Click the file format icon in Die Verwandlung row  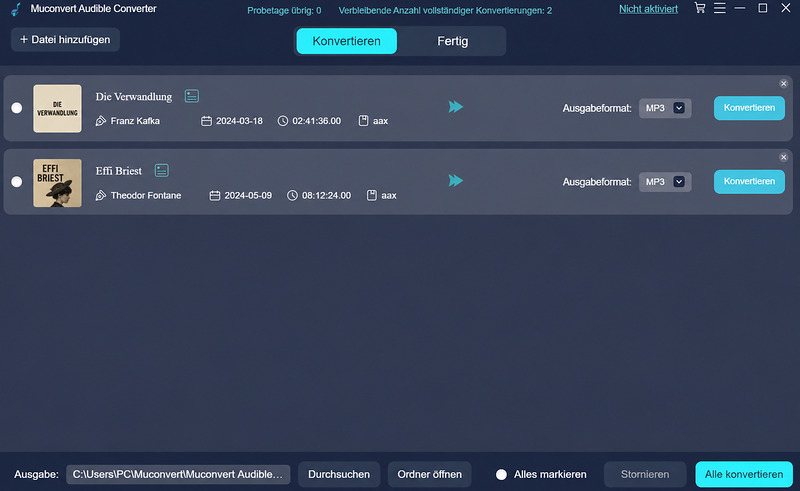[363, 121]
